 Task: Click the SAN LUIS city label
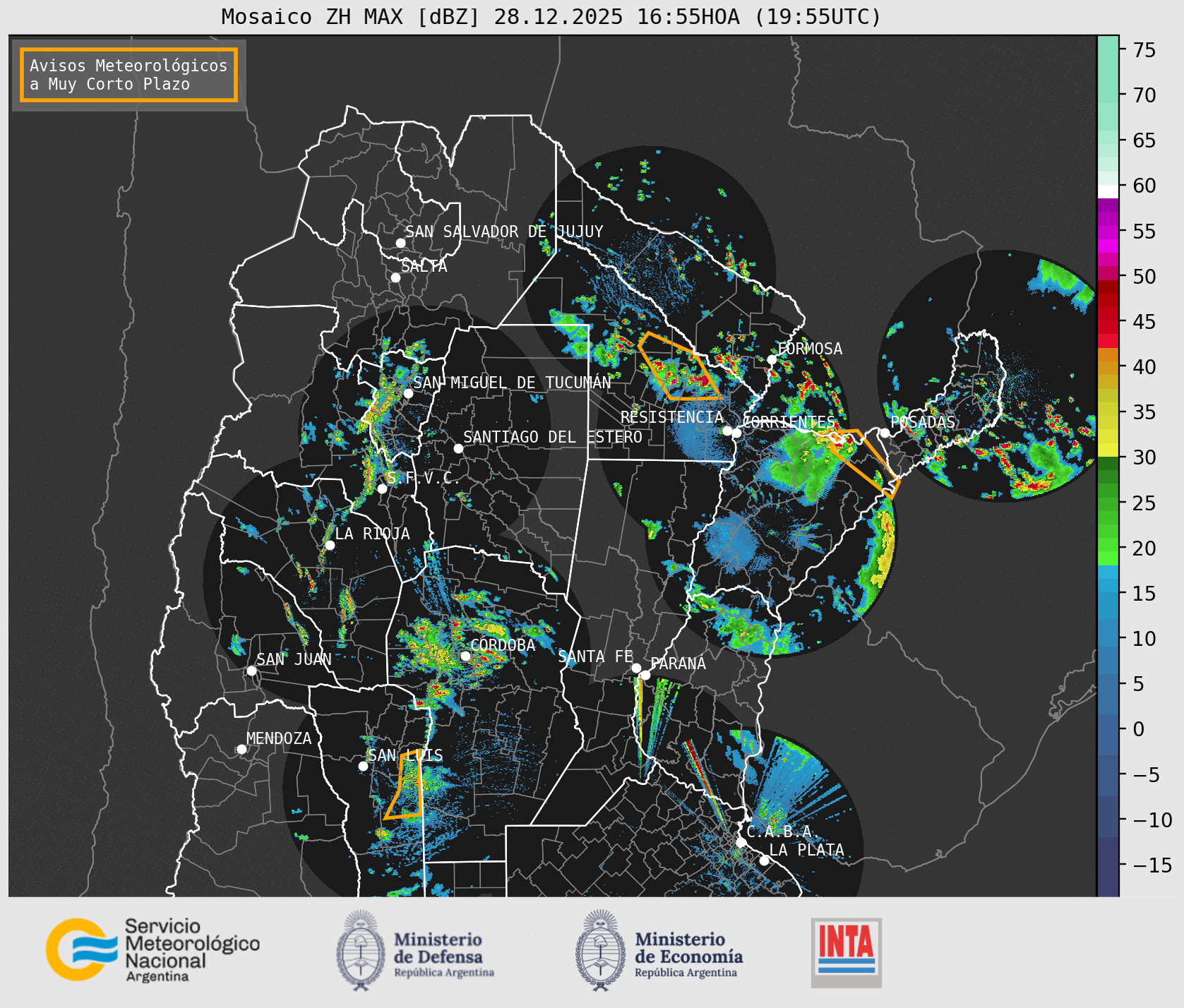pos(405,755)
